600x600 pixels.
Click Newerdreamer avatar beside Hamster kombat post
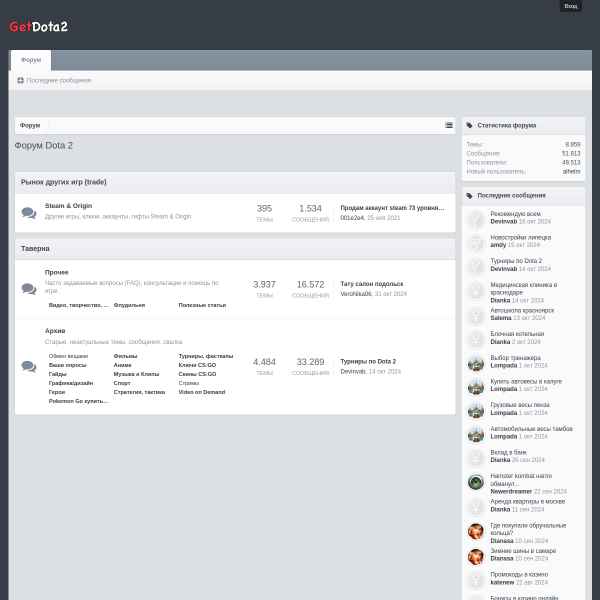476,482
